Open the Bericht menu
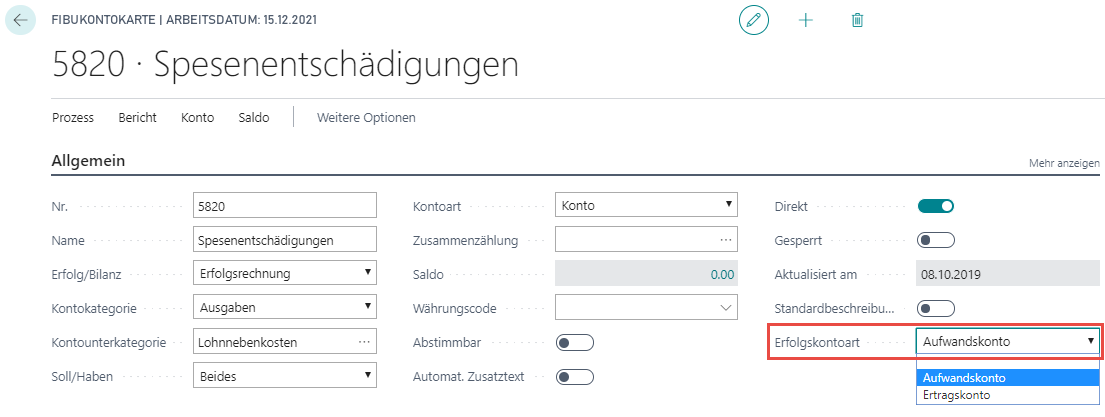Image resolution: width=1105 pixels, height=417 pixels. pyautogui.click(x=137, y=118)
